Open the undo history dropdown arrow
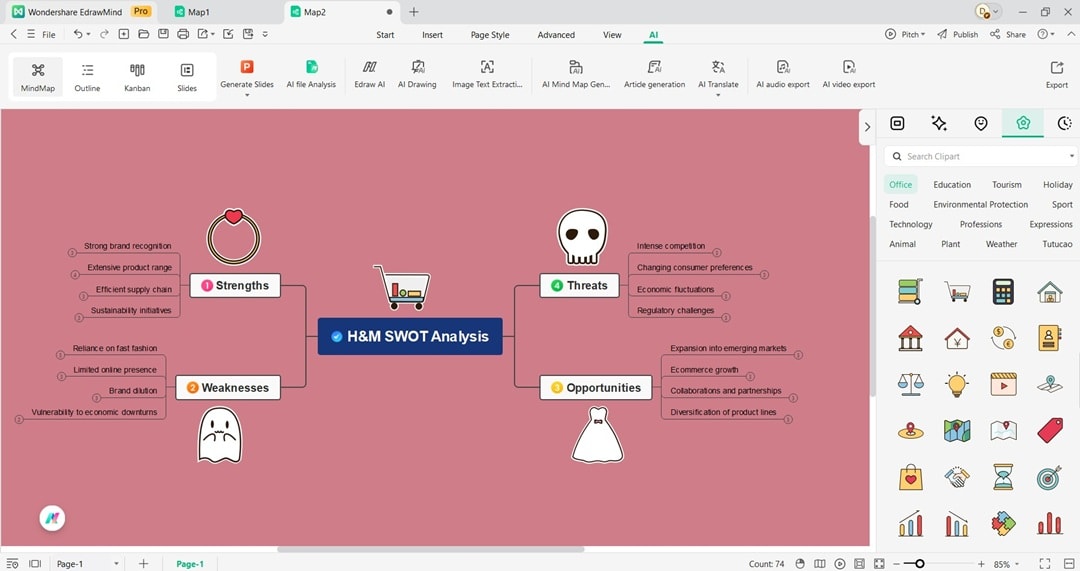Image resolution: width=1080 pixels, height=571 pixels. click(88, 34)
